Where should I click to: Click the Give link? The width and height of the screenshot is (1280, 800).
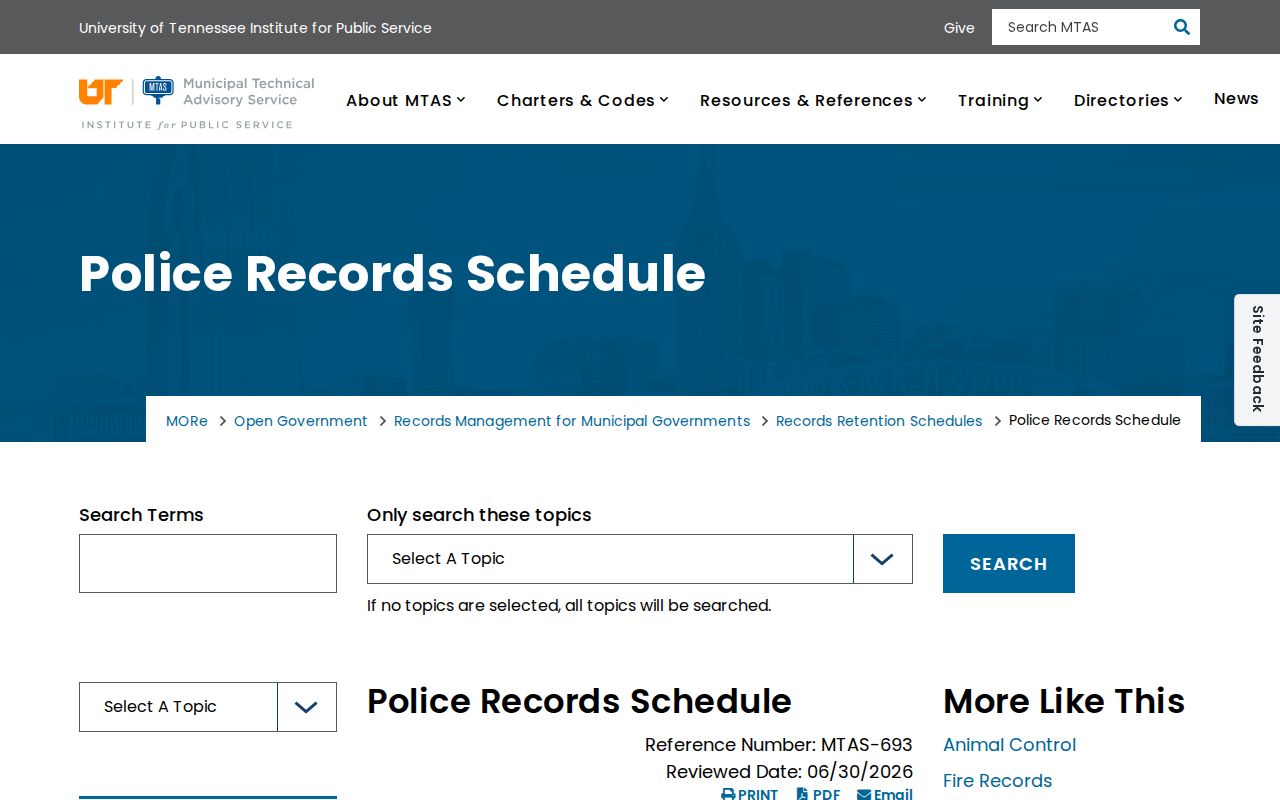tap(959, 28)
